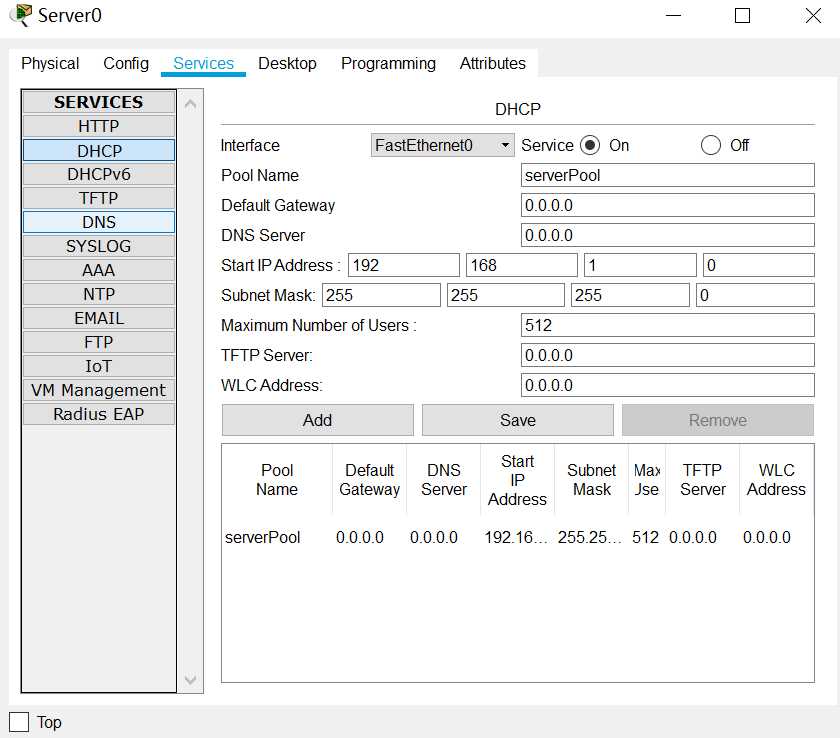The height and width of the screenshot is (738, 840).
Task: Select the NTP service
Action: [x=99, y=294]
